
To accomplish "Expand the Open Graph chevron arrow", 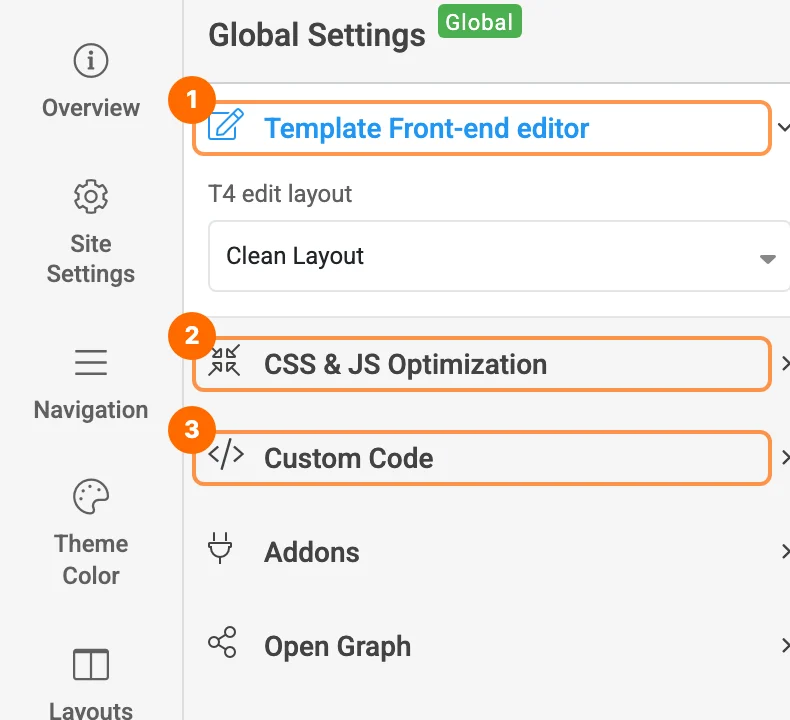I will click(785, 646).
